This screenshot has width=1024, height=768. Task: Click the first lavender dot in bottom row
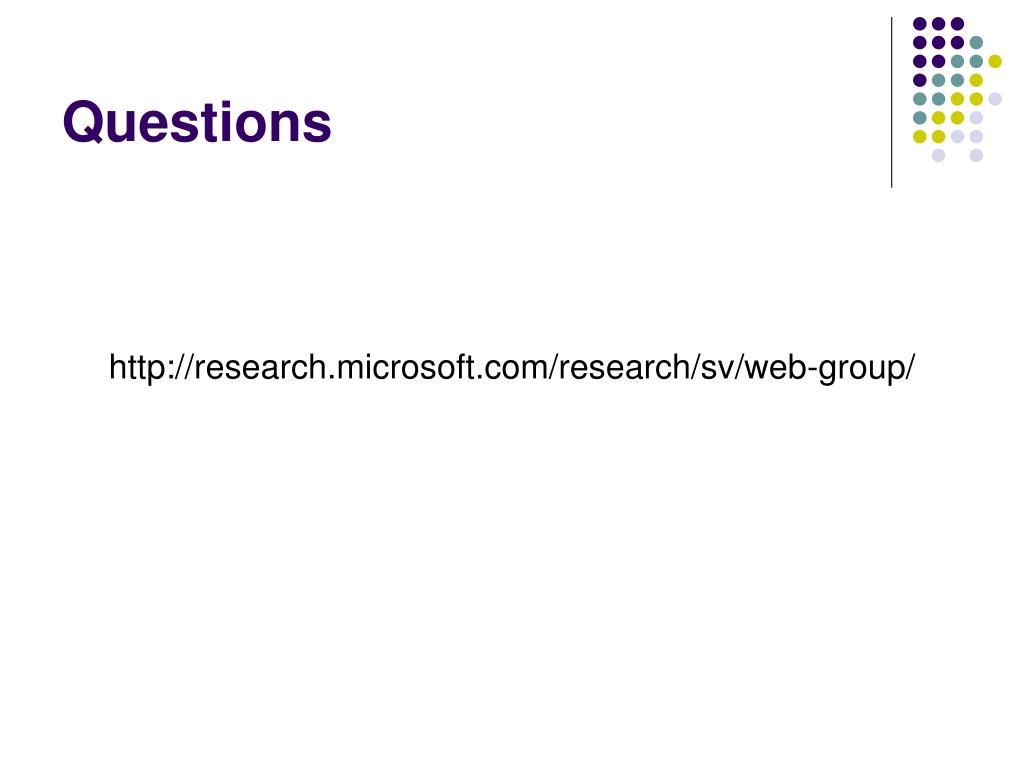click(x=938, y=155)
